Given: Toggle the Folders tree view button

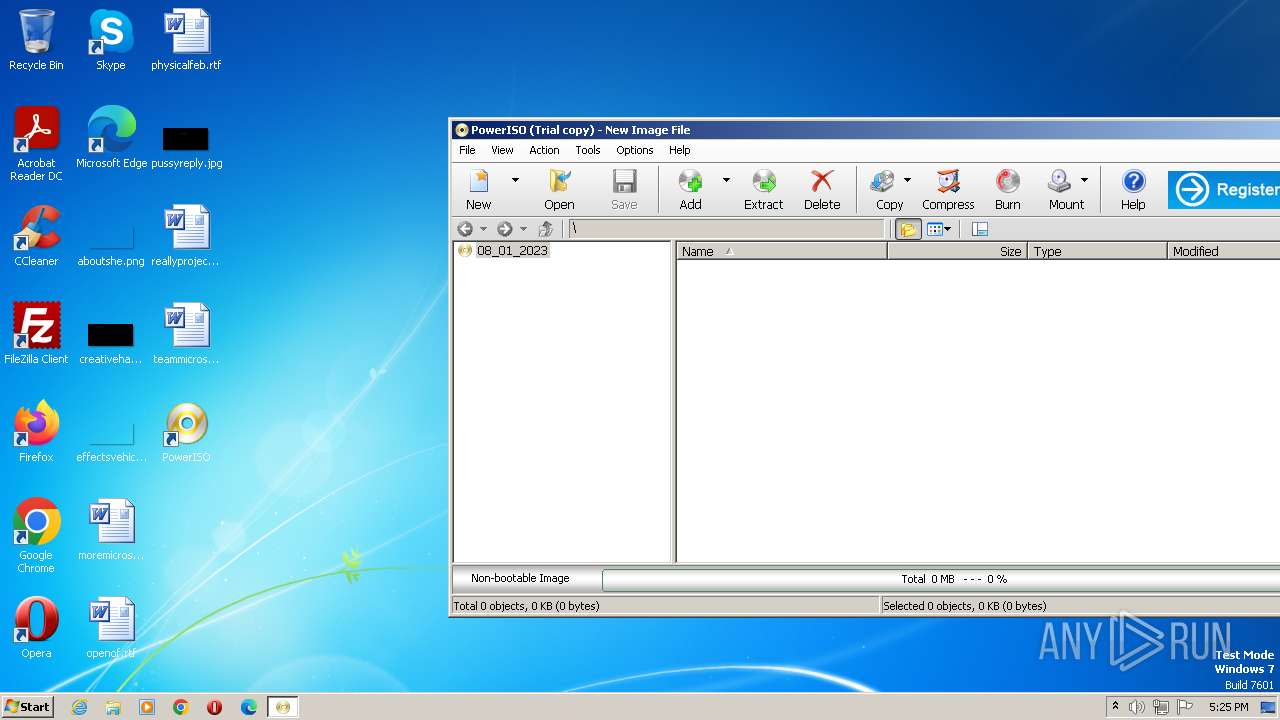Looking at the screenshot, I should 908,229.
